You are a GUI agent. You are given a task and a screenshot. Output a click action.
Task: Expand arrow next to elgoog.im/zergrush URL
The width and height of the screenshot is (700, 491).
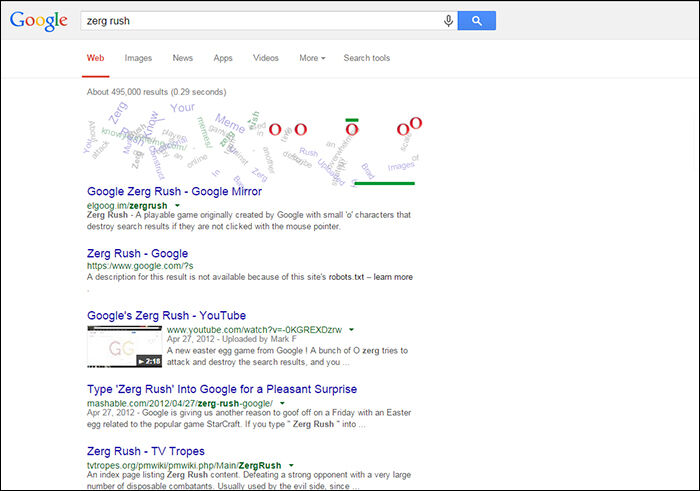coord(177,206)
